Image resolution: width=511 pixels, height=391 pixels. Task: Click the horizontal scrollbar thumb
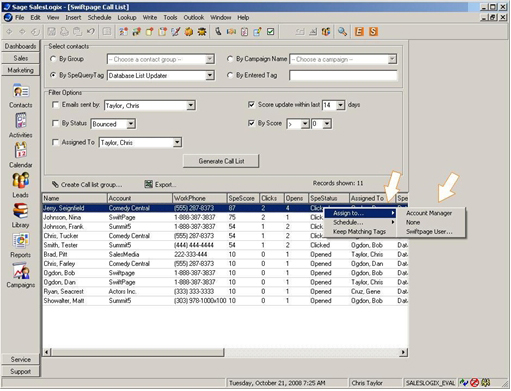137,352
